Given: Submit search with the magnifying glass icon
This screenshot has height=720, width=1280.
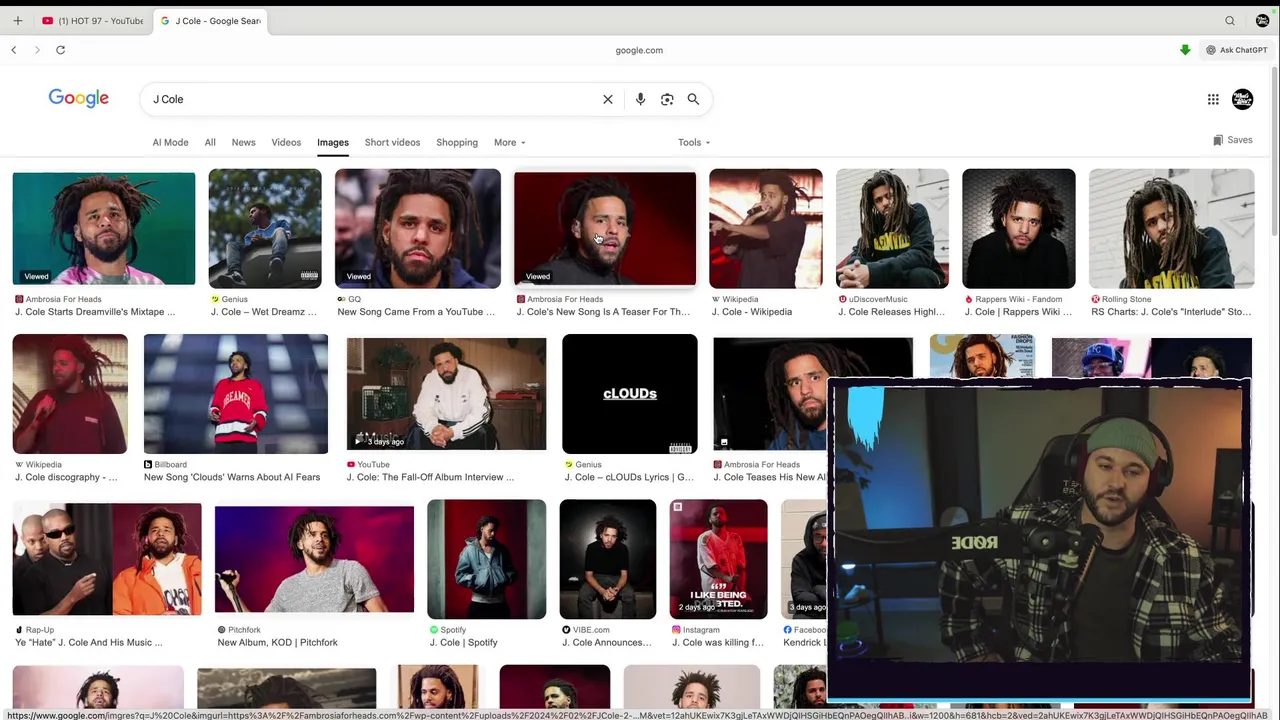Looking at the screenshot, I should coord(693,99).
